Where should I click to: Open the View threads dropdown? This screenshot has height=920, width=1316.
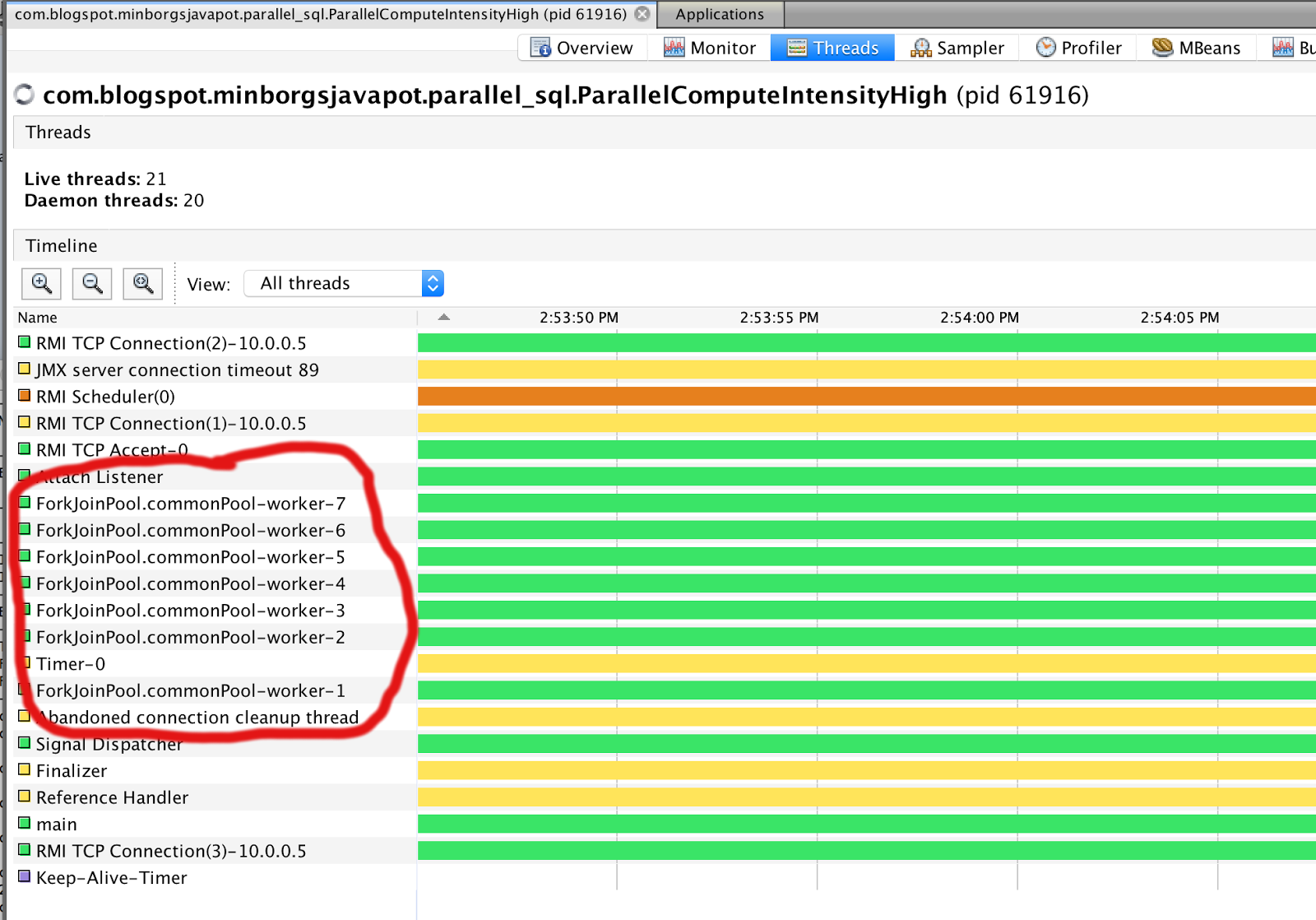tap(345, 283)
